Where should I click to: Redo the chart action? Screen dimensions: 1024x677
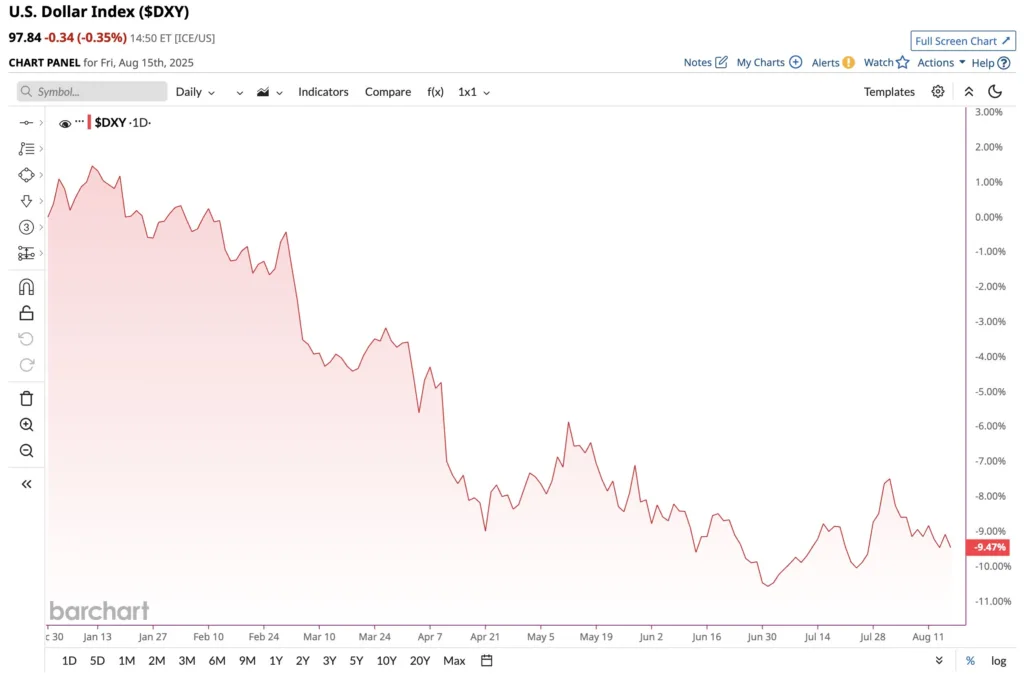point(26,365)
